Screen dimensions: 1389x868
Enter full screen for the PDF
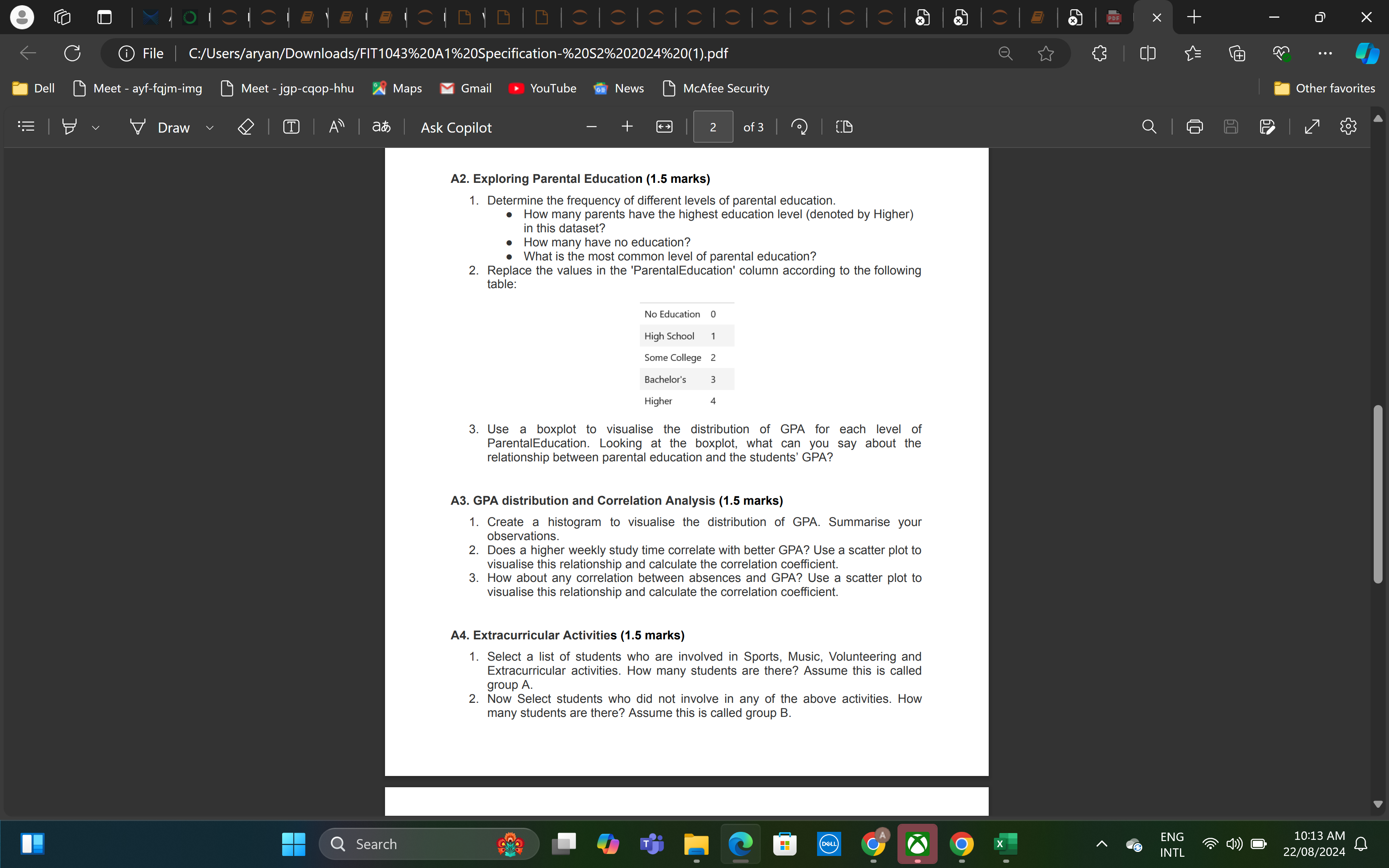(1311, 126)
